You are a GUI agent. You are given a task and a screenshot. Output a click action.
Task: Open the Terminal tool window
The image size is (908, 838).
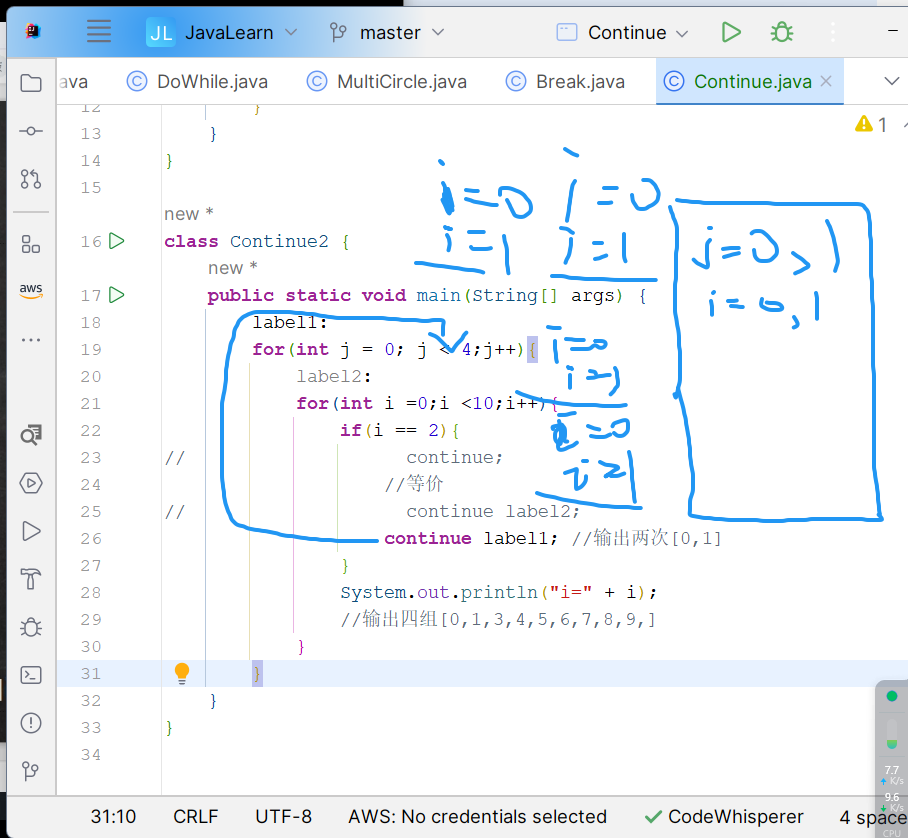click(x=31, y=675)
